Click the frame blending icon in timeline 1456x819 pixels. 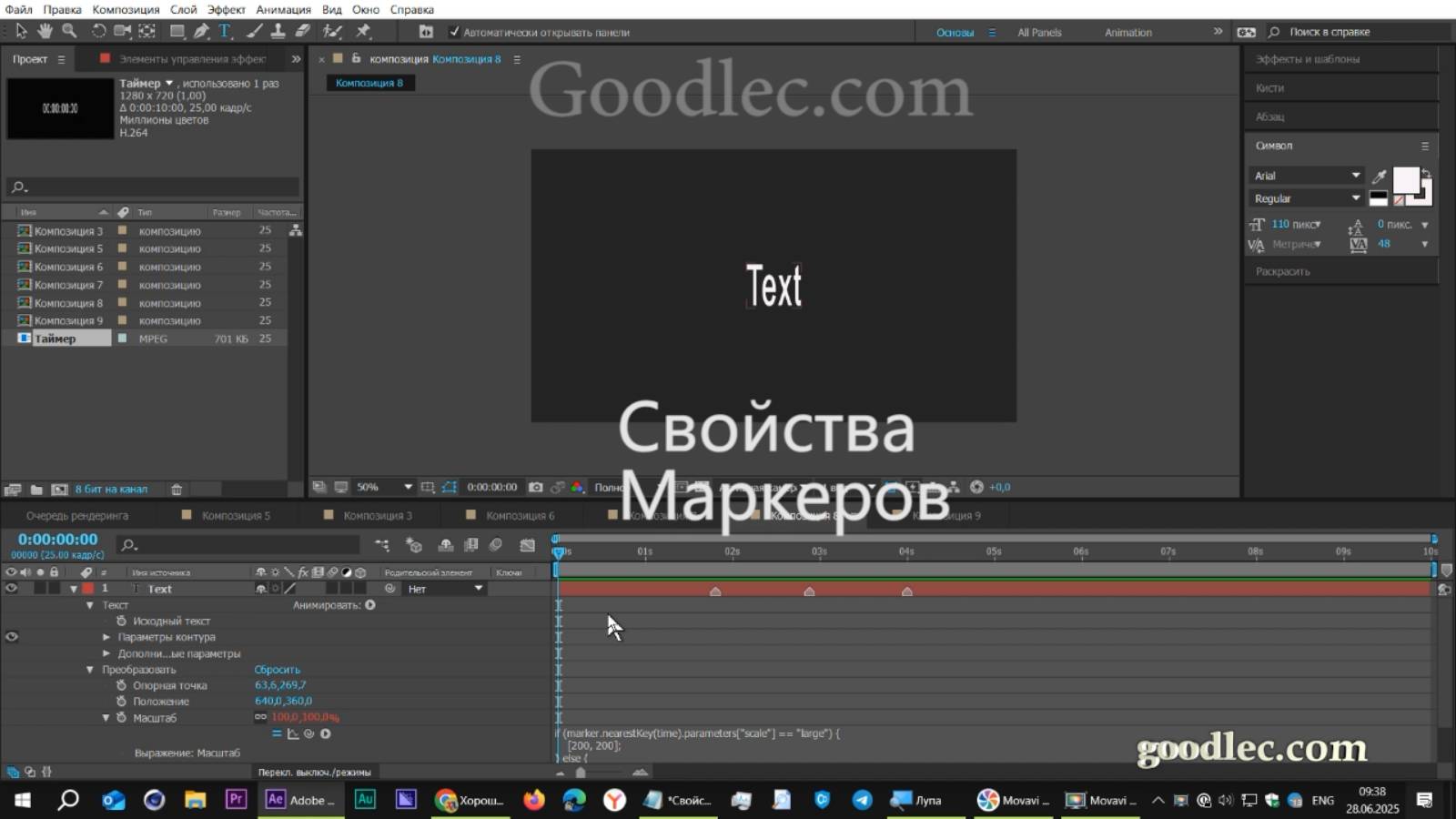pyautogui.click(x=470, y=545)
